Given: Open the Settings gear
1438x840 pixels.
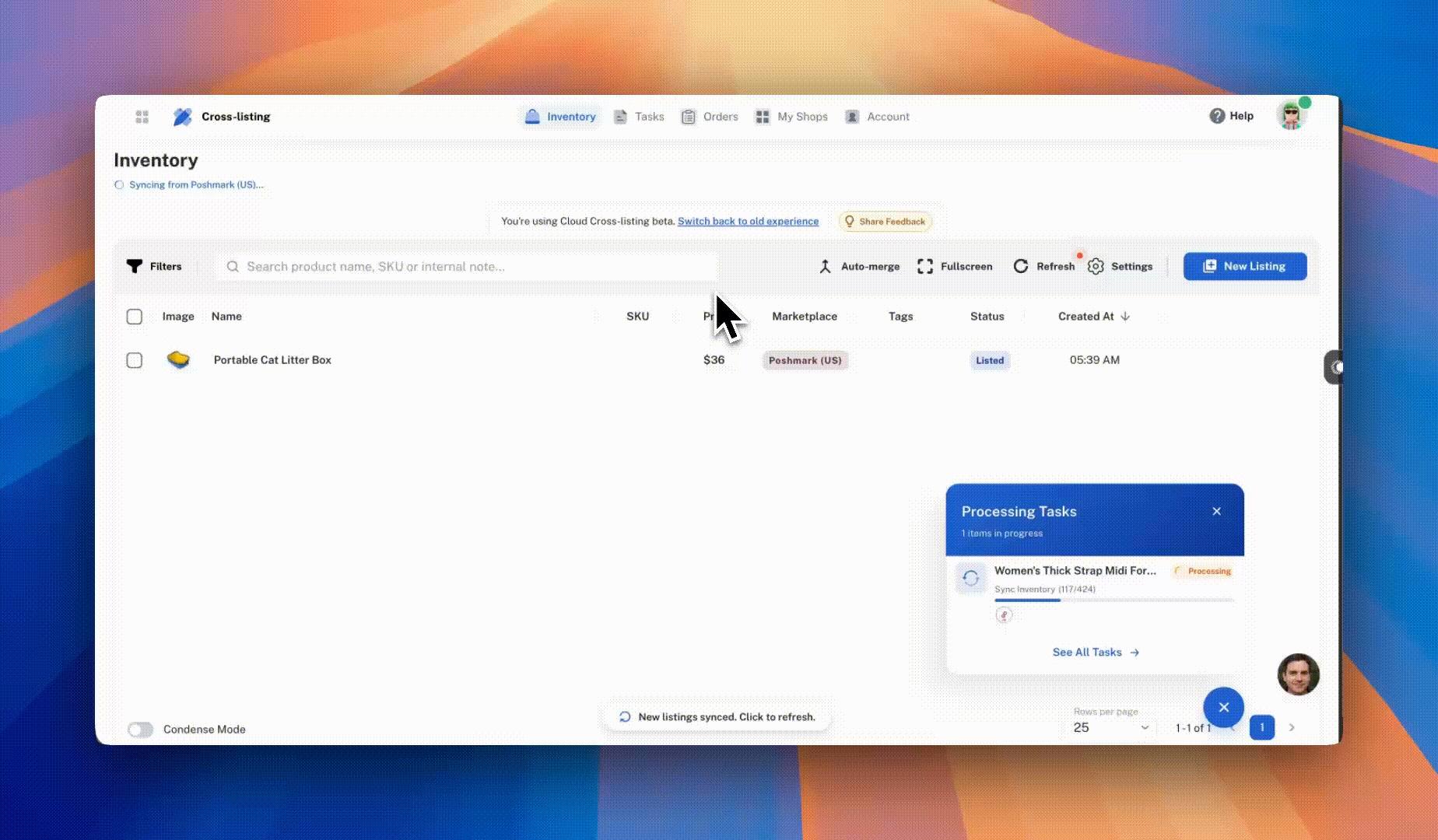Looking at the screenshot, I should click(1096, 266).
